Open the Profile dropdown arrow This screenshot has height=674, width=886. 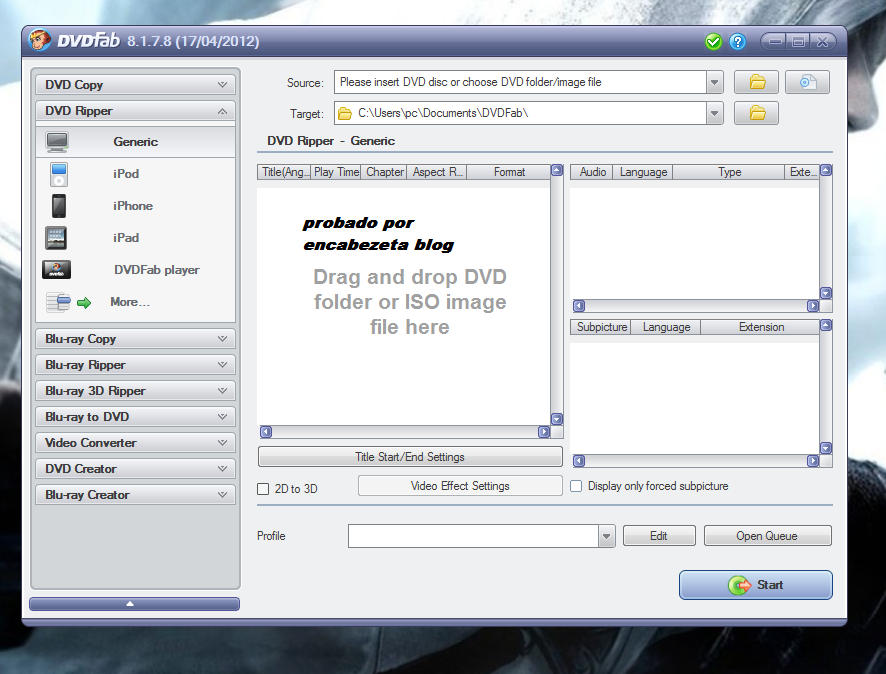click(606, 536)
